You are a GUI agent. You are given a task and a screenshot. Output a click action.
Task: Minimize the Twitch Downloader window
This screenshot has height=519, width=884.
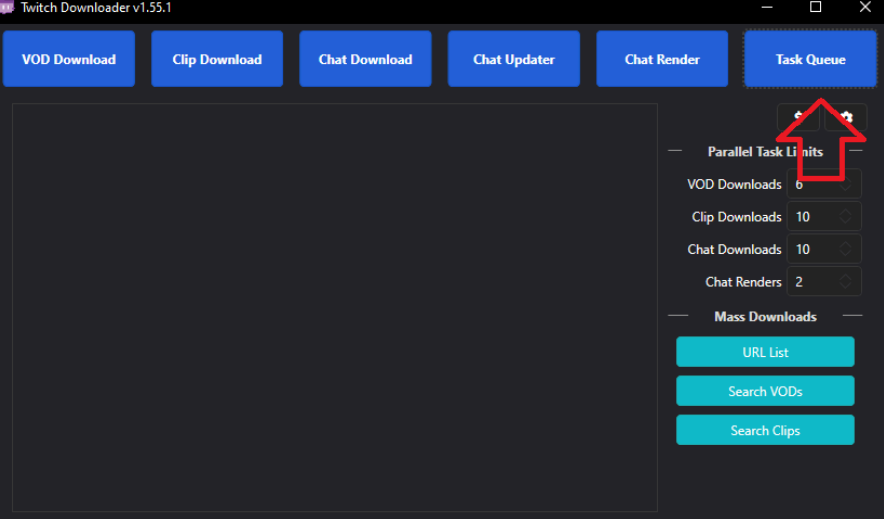(x=767, y=7)
